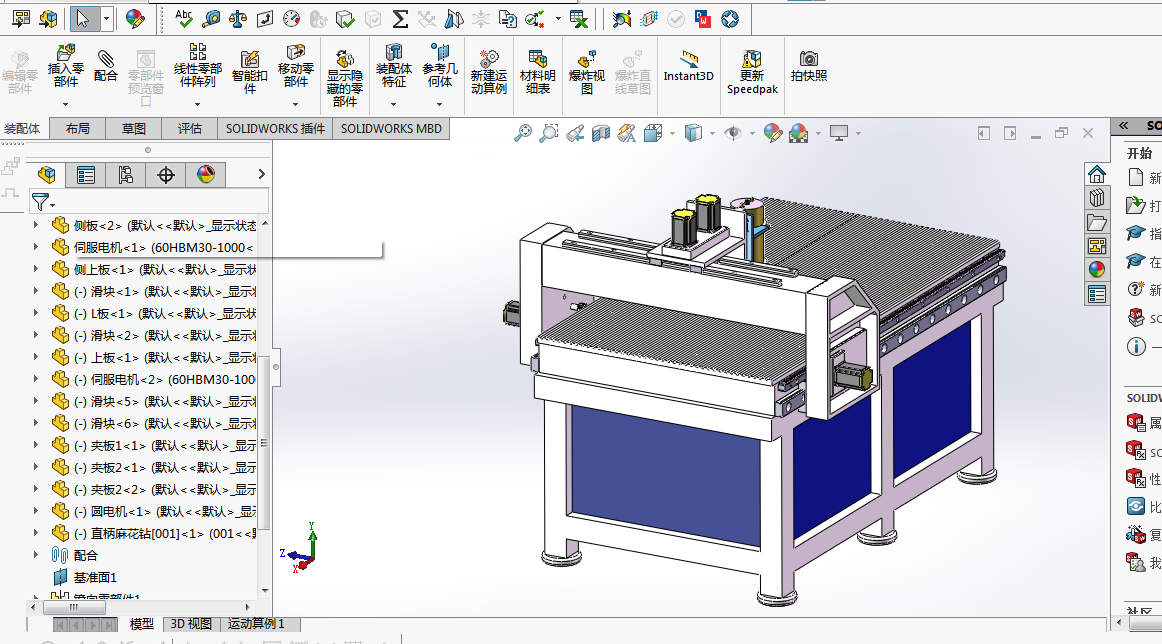Open the Display Style cube dropdown arrow

[712, 134]
